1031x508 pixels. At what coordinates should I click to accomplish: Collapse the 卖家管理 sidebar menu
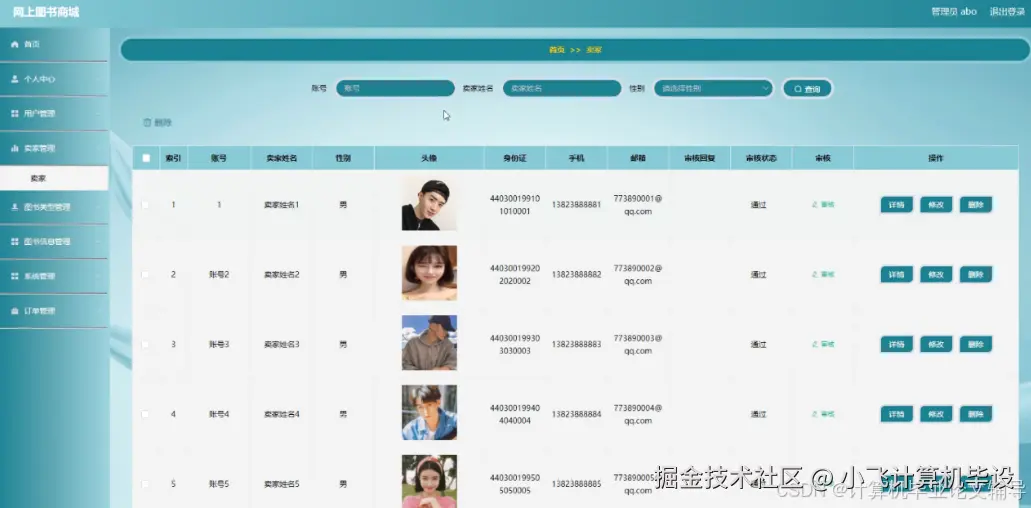pos(54,149)
